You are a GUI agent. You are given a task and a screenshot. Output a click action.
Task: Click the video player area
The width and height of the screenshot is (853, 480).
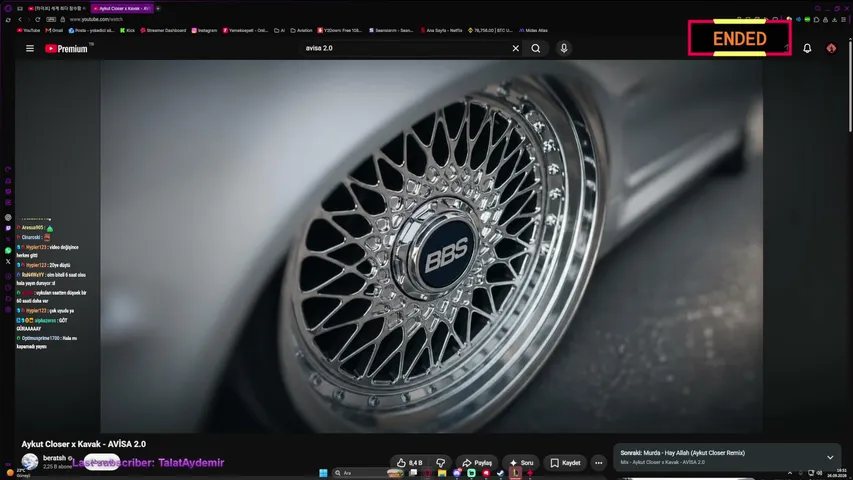(x=431, y=246)
